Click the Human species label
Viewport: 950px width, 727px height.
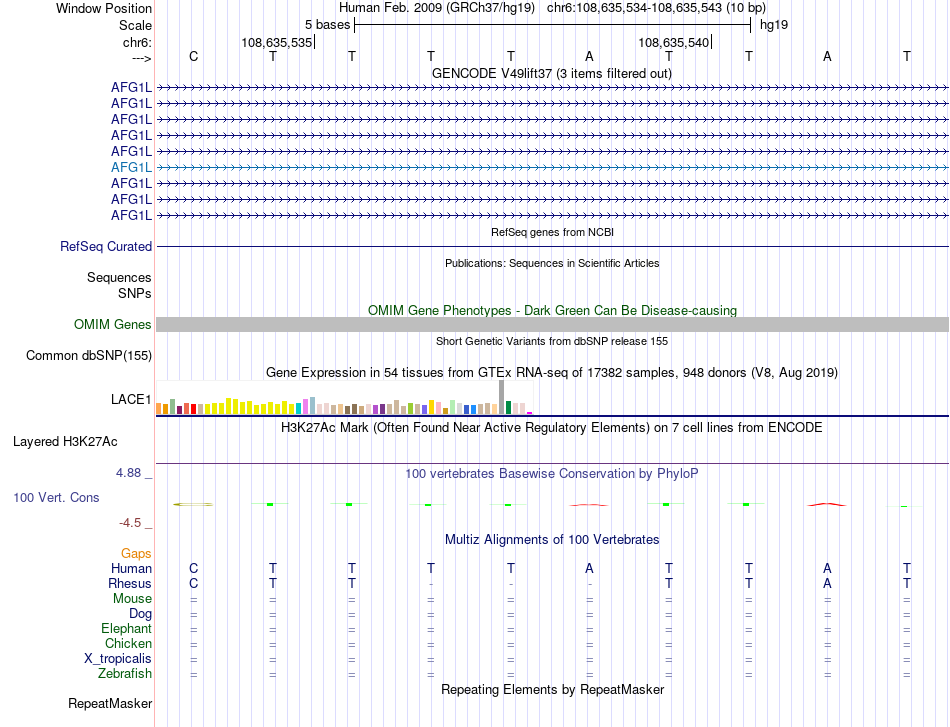131,568
